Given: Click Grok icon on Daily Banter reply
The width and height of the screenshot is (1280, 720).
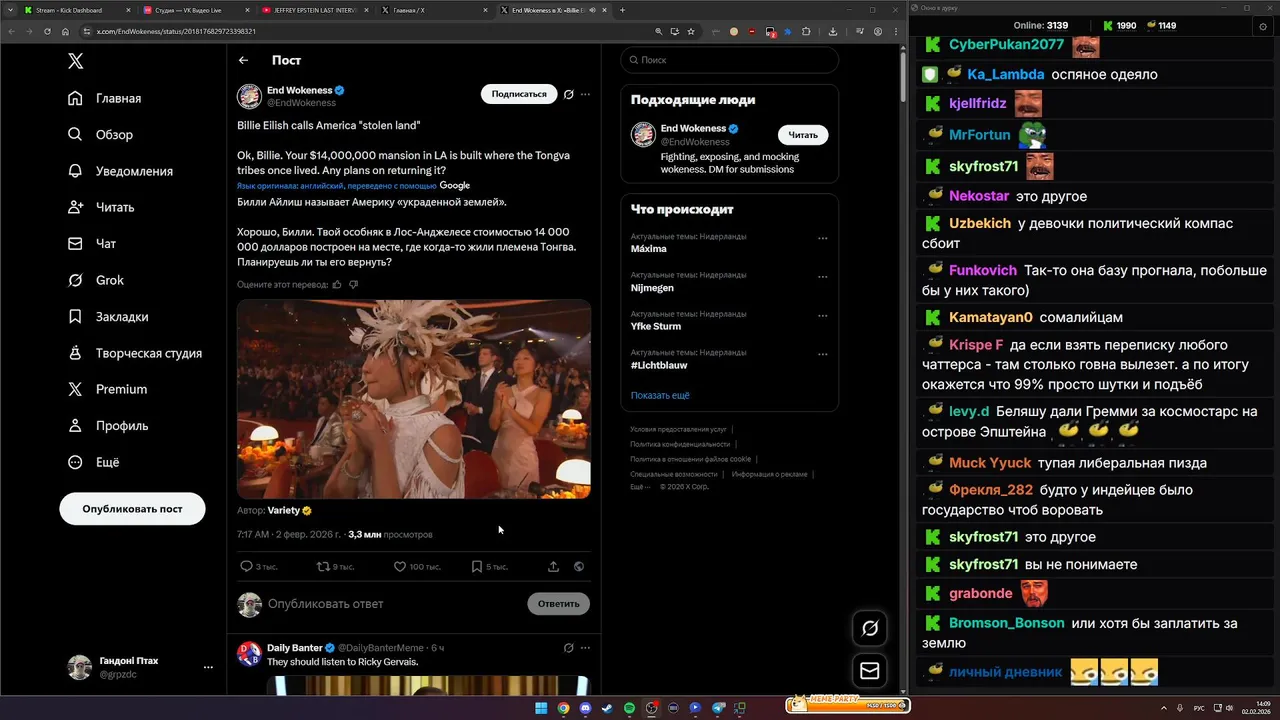Looking at the screenshot, I should [x=568, y=648].
